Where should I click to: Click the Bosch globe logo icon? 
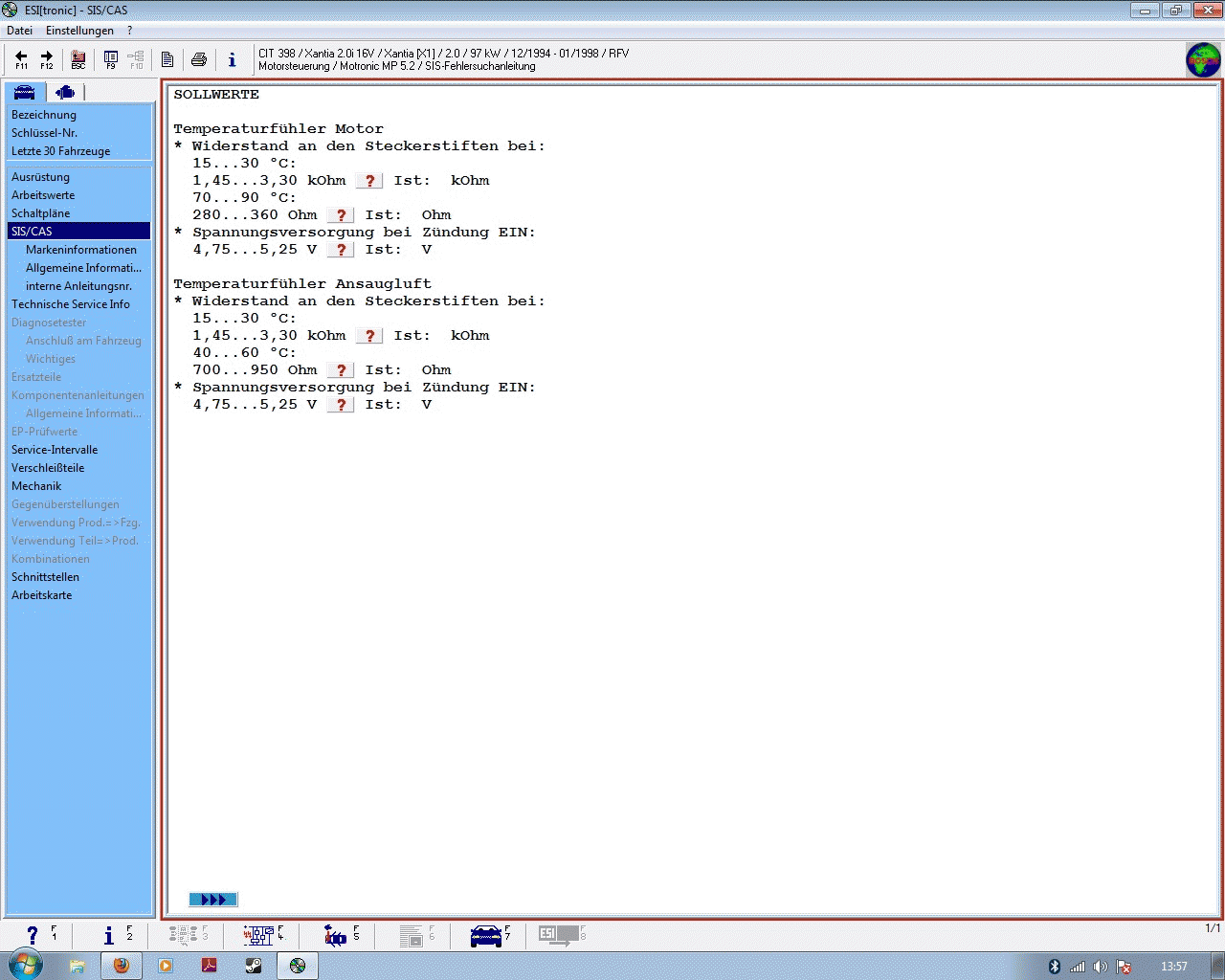[1203, 60]
